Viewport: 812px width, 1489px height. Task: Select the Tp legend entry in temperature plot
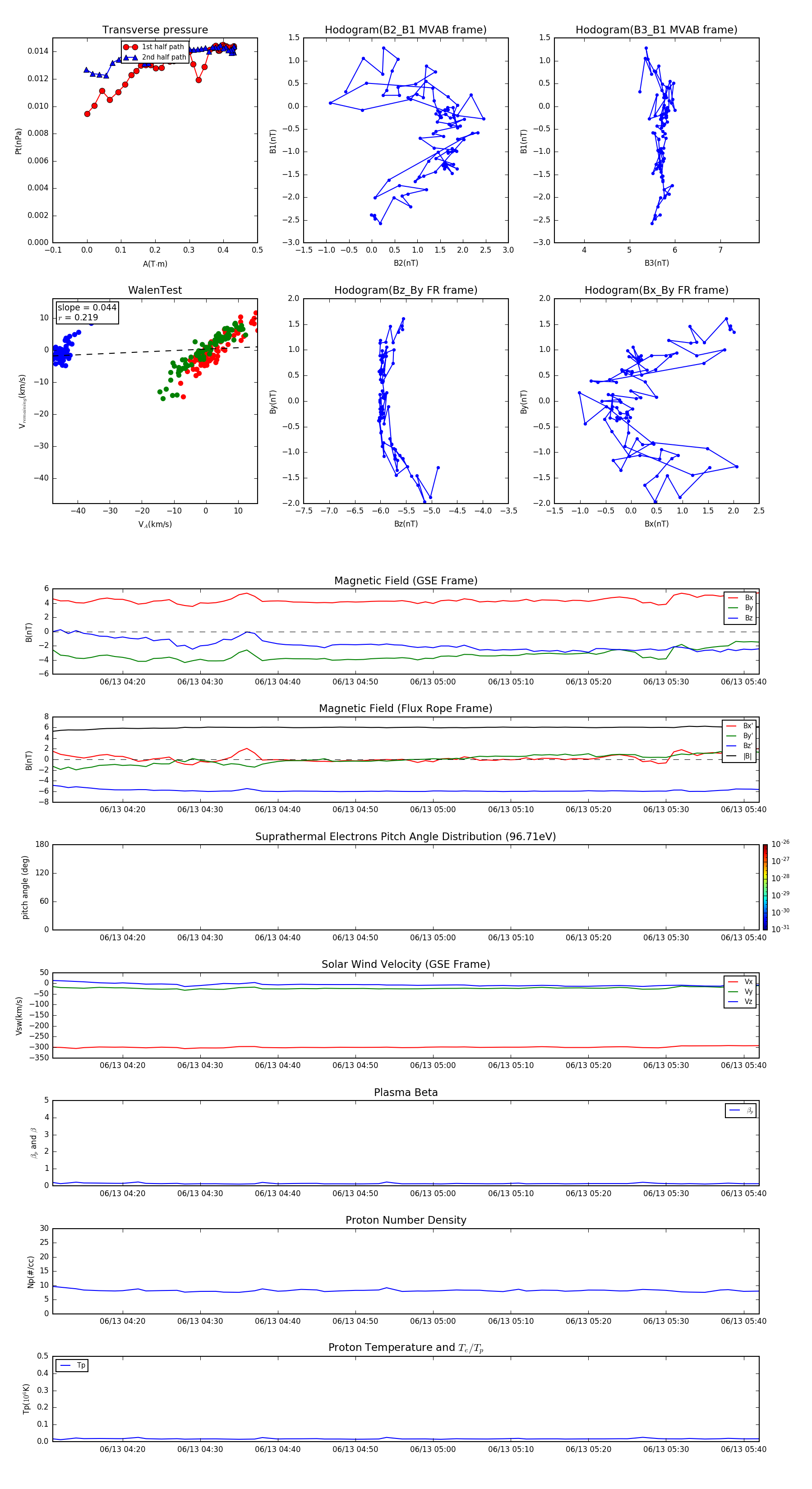(72, 1365)
